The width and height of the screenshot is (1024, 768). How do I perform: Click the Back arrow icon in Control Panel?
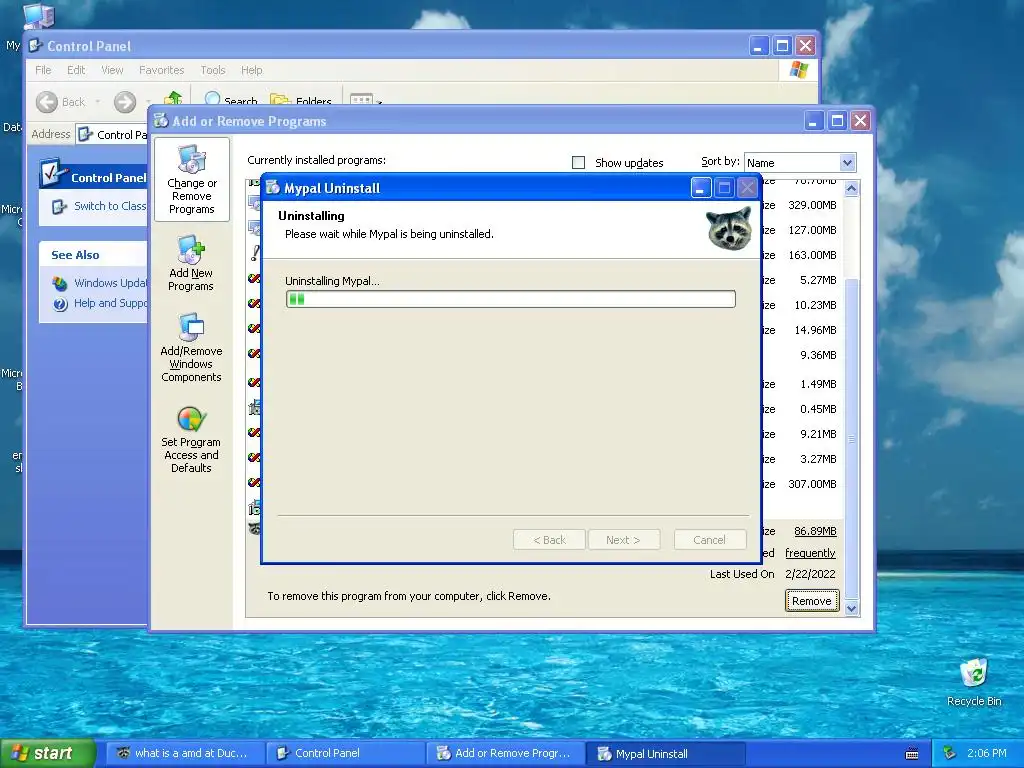point(46,102)
